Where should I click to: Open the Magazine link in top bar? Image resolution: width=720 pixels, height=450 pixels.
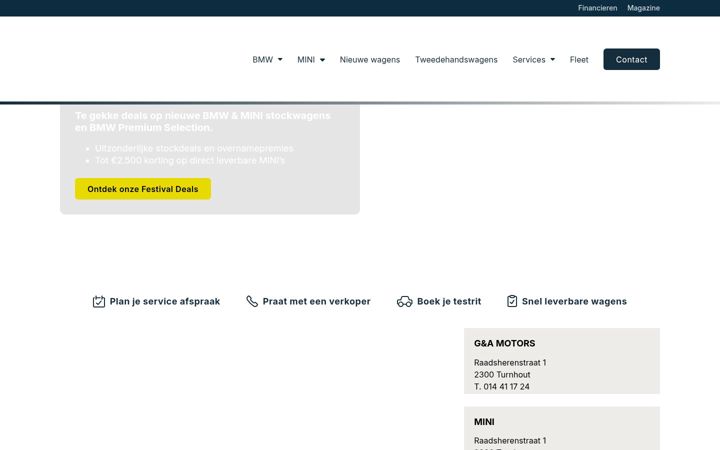[x=643, y=8]
